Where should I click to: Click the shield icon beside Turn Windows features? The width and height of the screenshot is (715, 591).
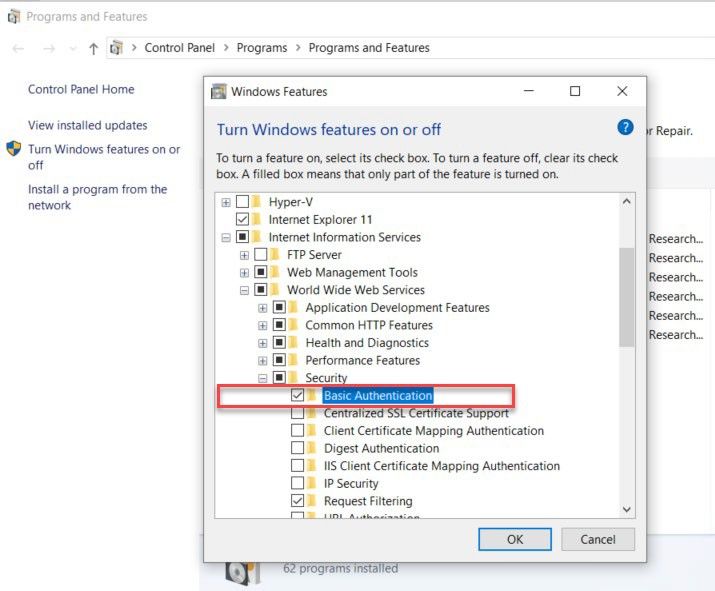point(14,148)
